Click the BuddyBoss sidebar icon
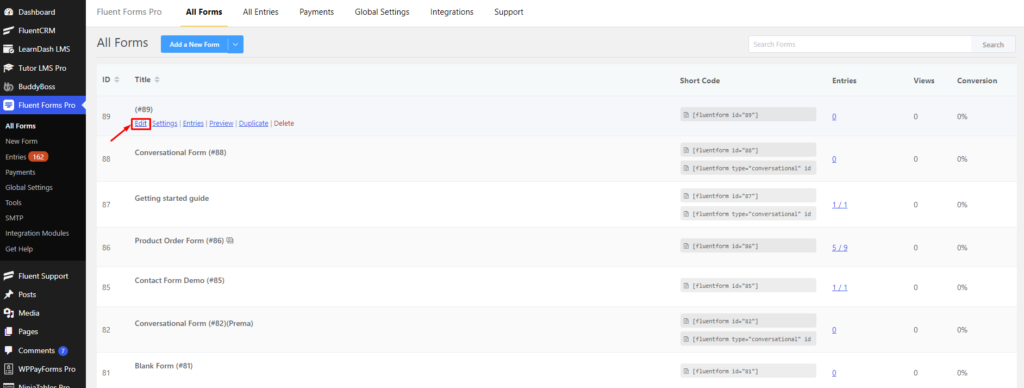This screenshot has width=1024, height=388. coord(8,86)
